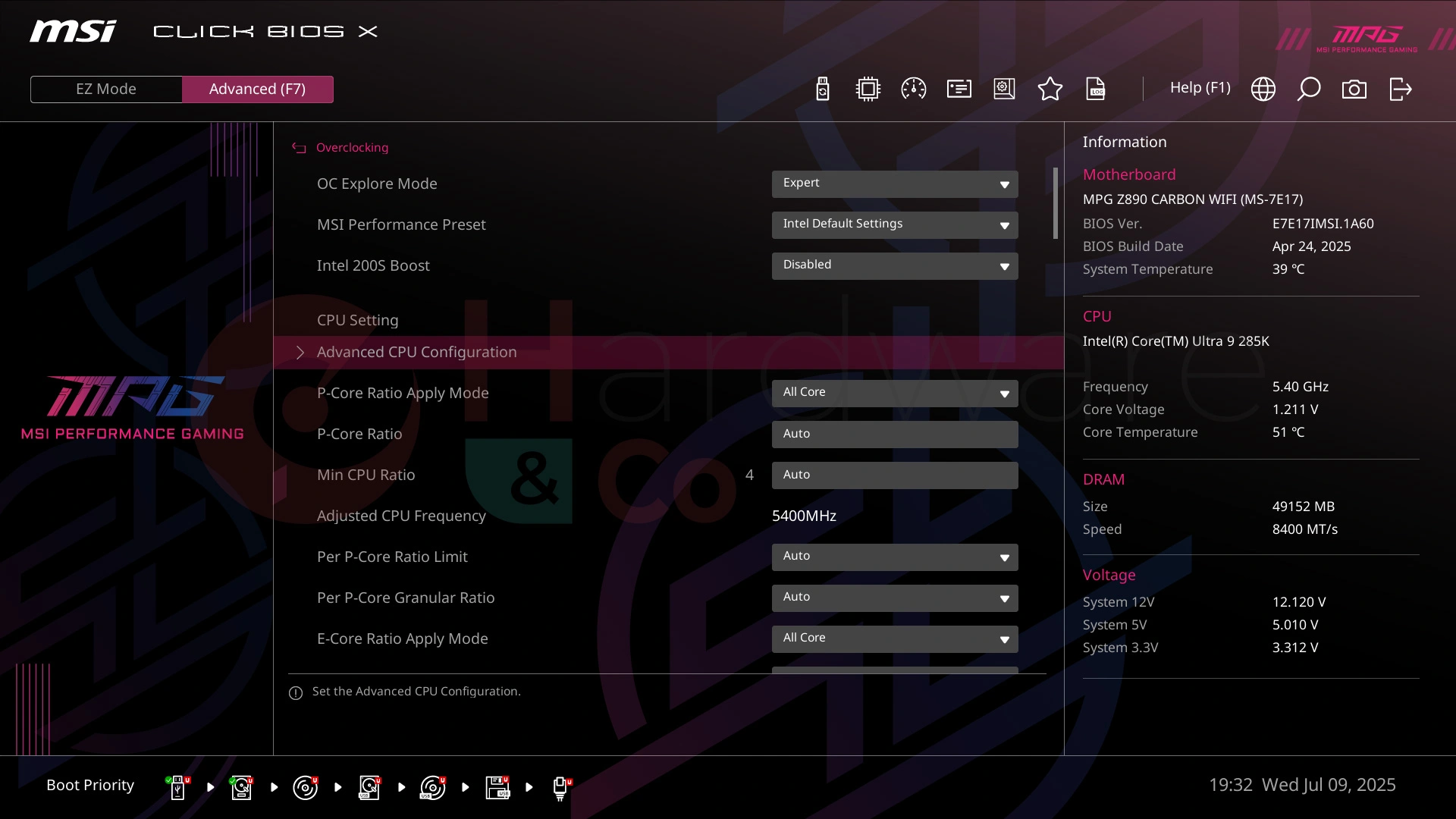Open the speedometer overclocking icon
Image resolution: width=1456 pixels, height=819 pixels.
pos(914,89)
